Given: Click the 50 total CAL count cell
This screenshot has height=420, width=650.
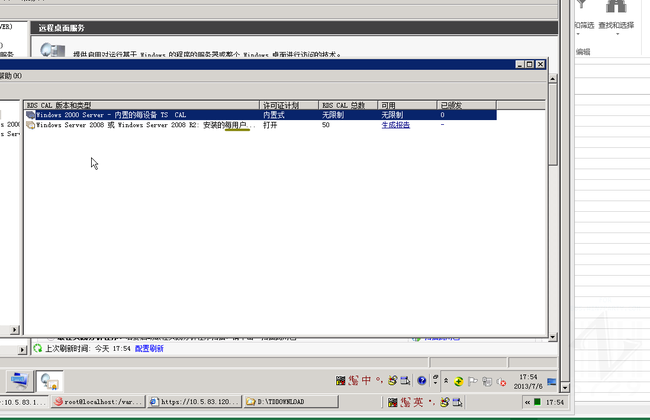Looking at the screenshot, I should (325, 125).
